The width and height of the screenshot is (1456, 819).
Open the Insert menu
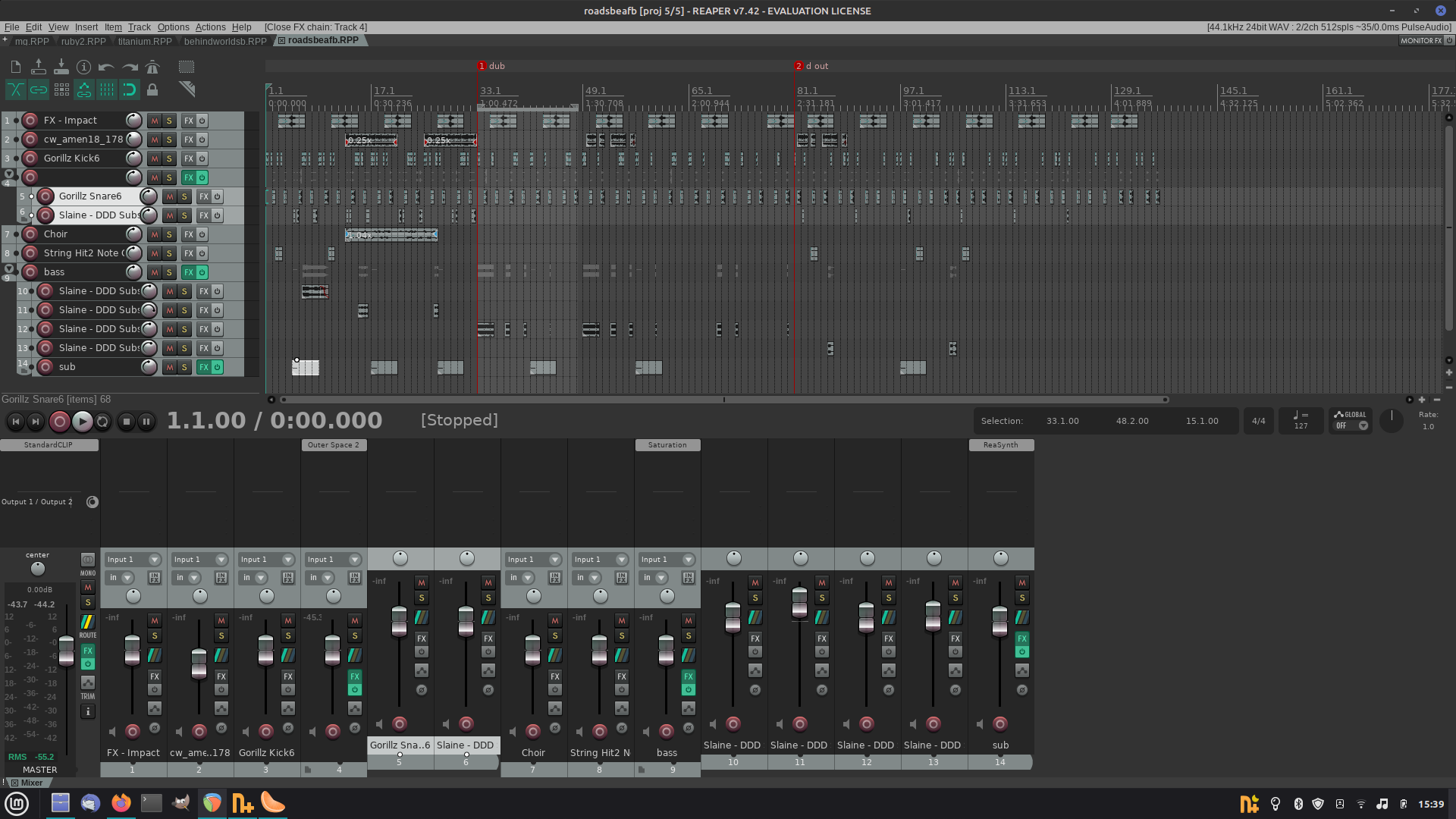click(x=86, y=27)
